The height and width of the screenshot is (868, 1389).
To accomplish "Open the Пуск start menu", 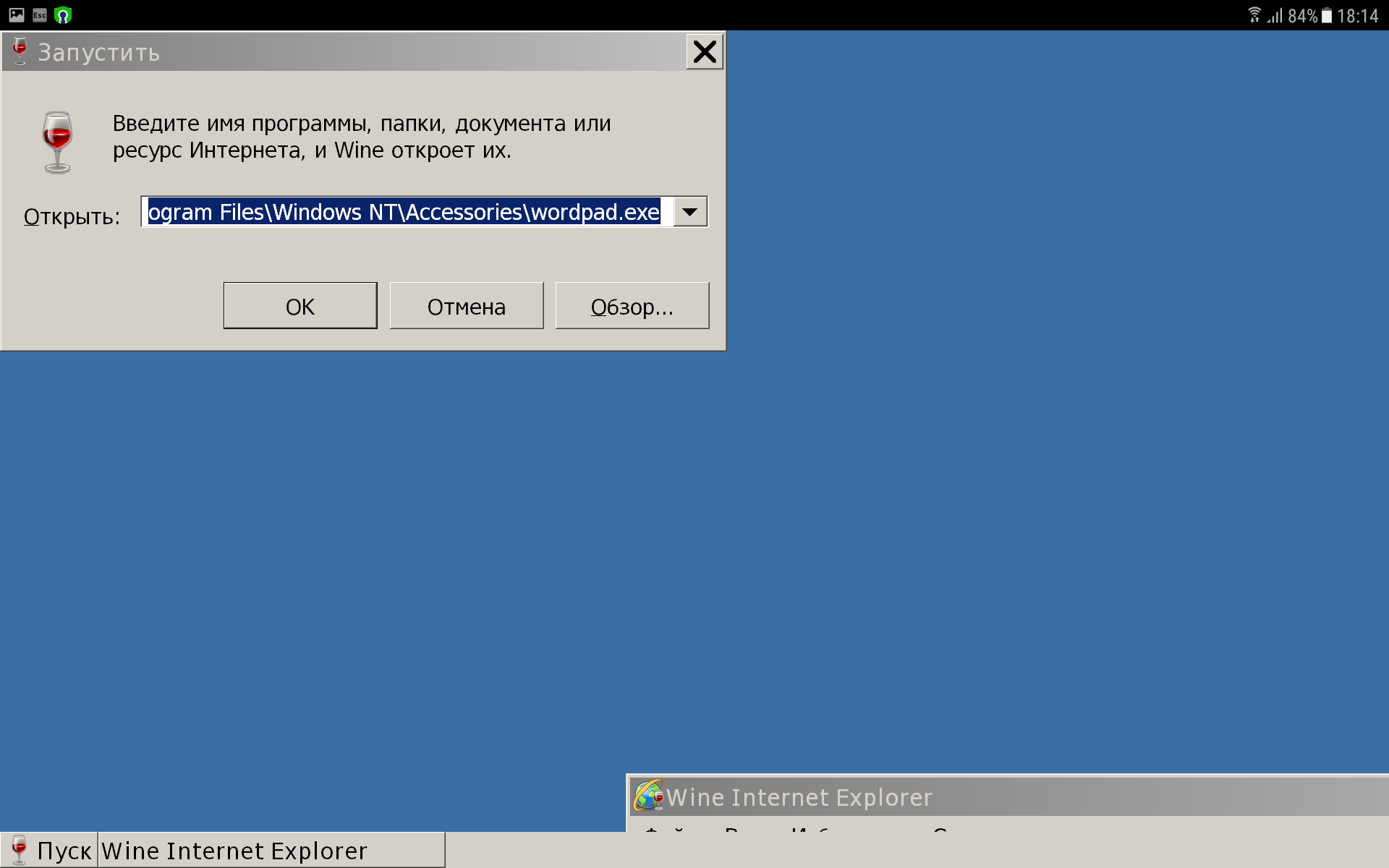I will pyautogui.click(x=49, y=850).
